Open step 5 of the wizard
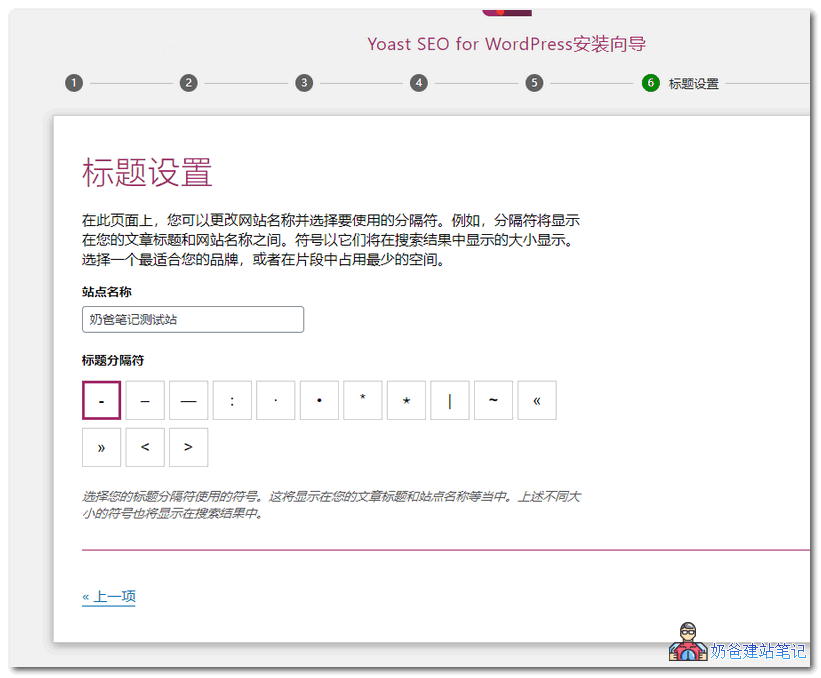 534,83
